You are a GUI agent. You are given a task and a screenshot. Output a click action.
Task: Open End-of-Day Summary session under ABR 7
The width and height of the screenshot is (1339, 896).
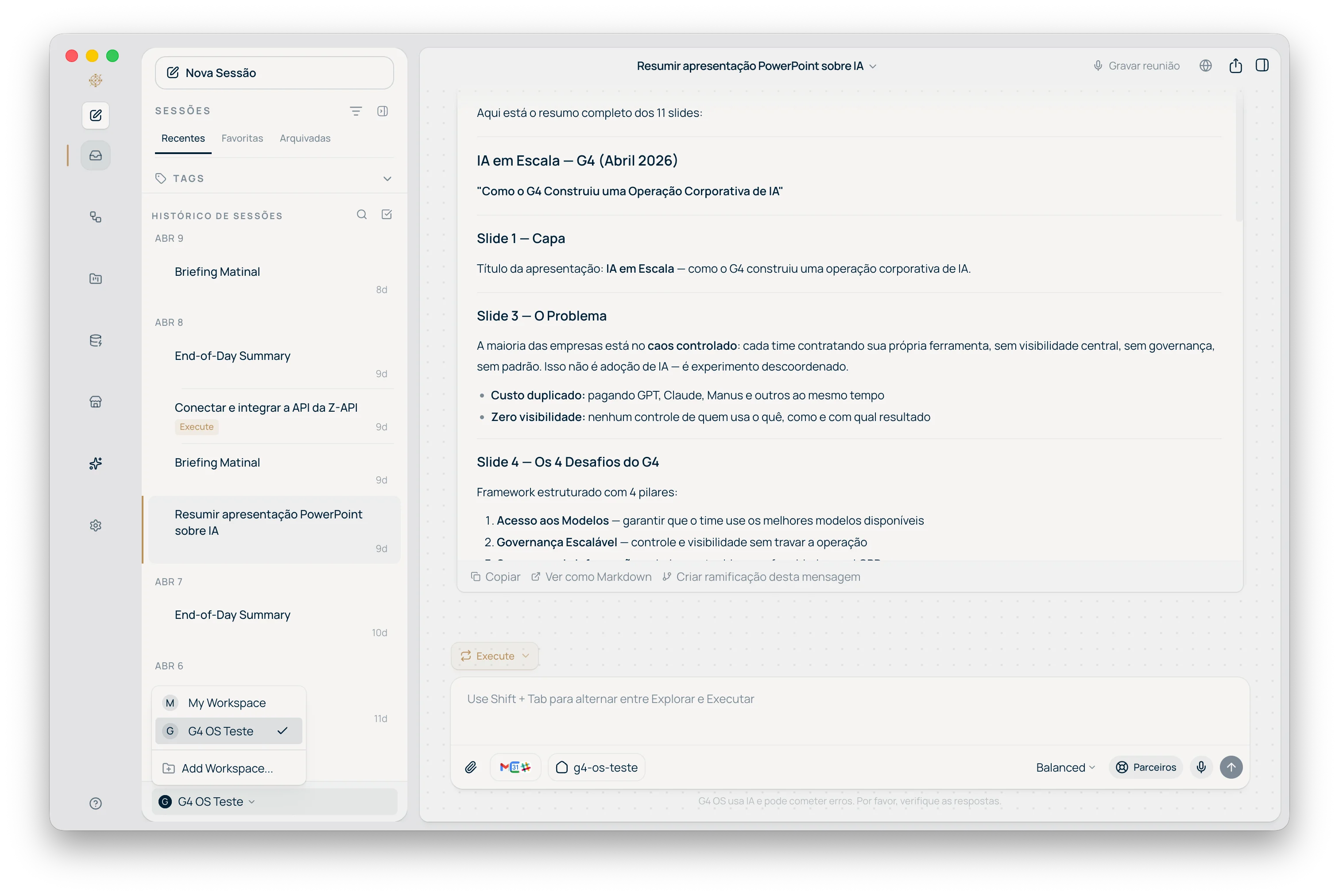point(275,622)
